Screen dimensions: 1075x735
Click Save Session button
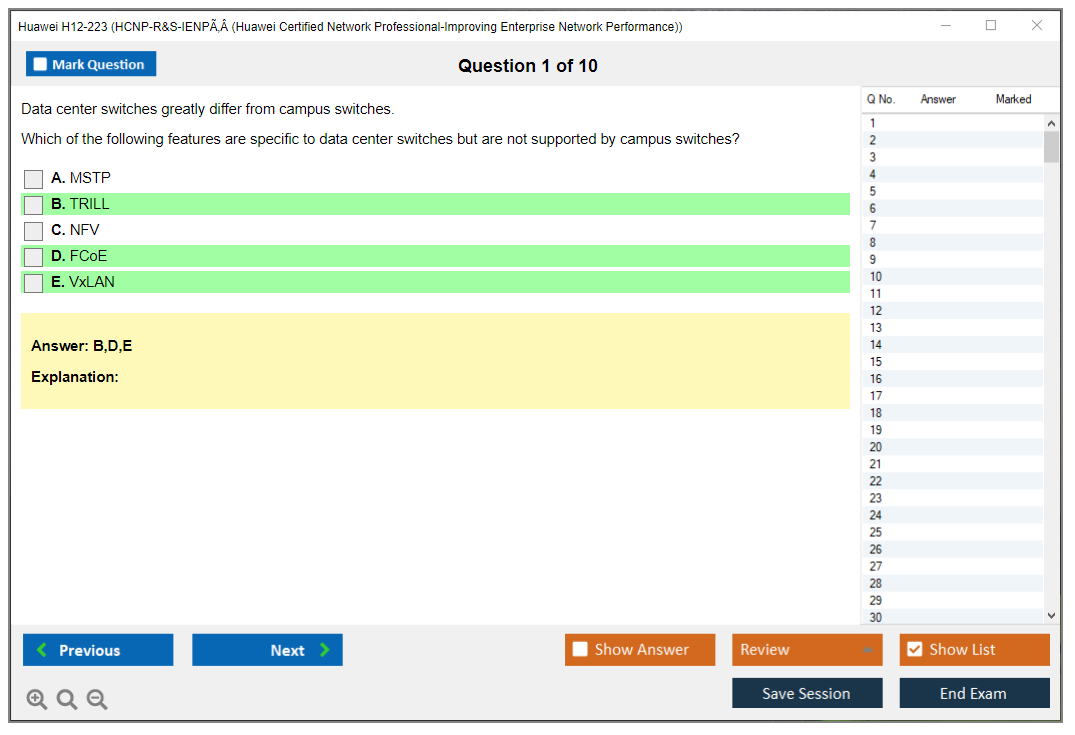point(806,694)
